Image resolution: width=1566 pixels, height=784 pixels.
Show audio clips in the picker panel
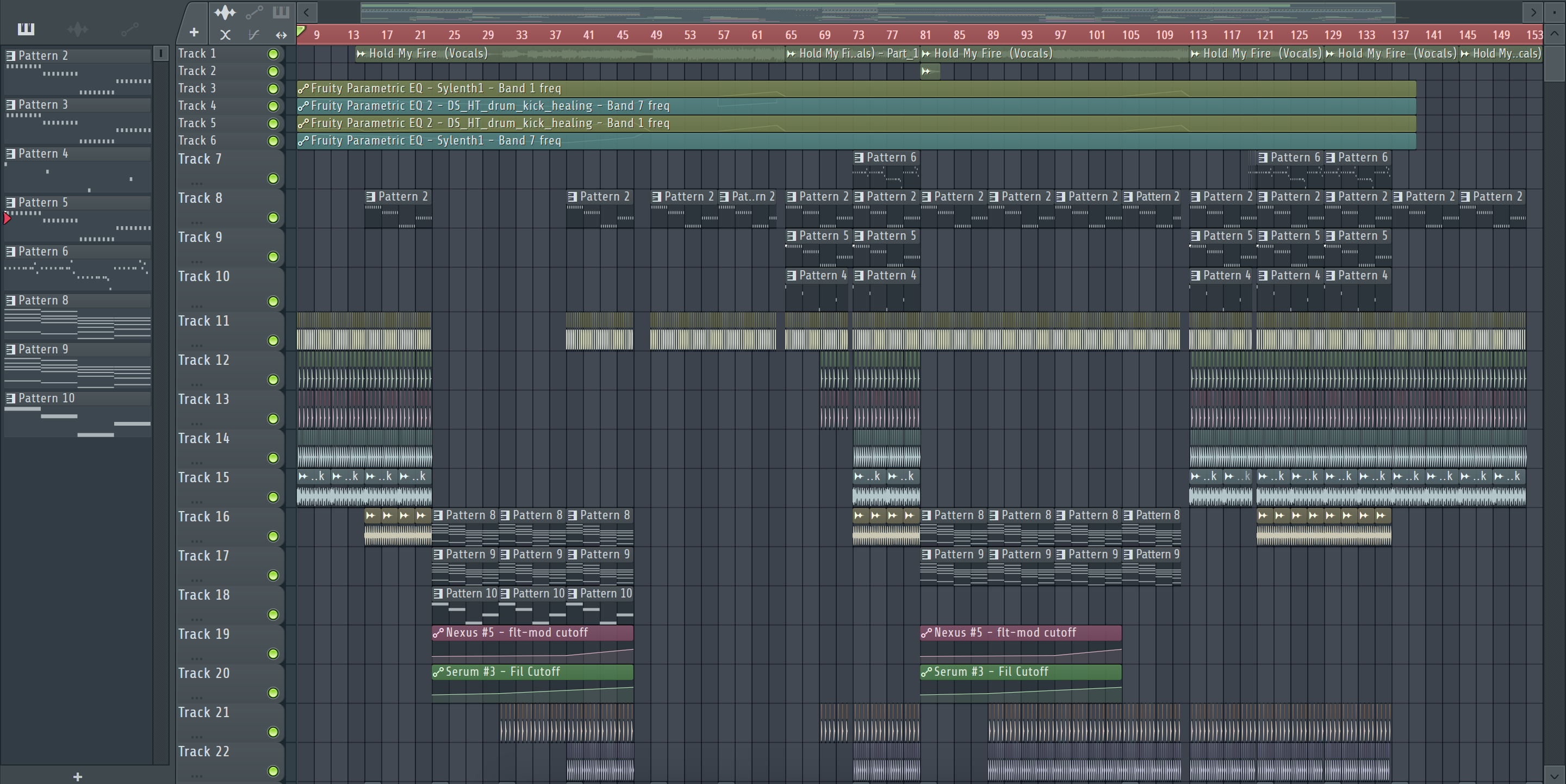[x=78, y=29]
